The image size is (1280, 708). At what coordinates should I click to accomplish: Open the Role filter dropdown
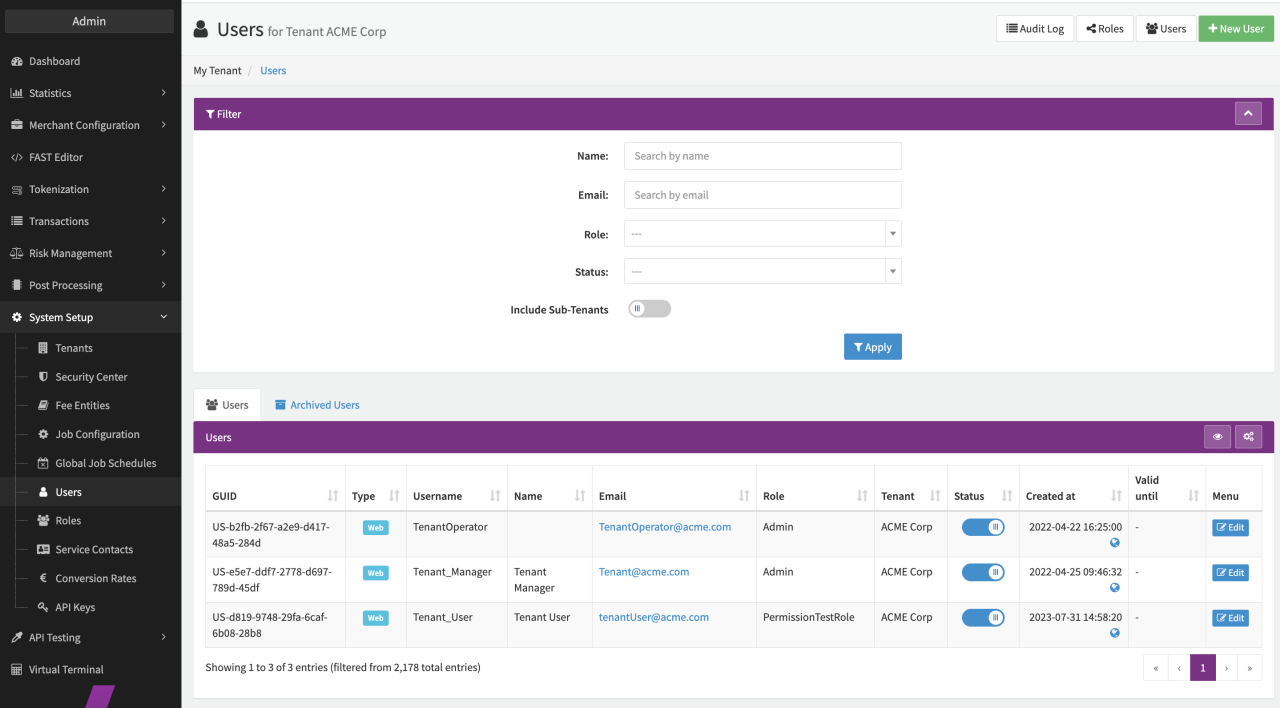coord(762,234)
